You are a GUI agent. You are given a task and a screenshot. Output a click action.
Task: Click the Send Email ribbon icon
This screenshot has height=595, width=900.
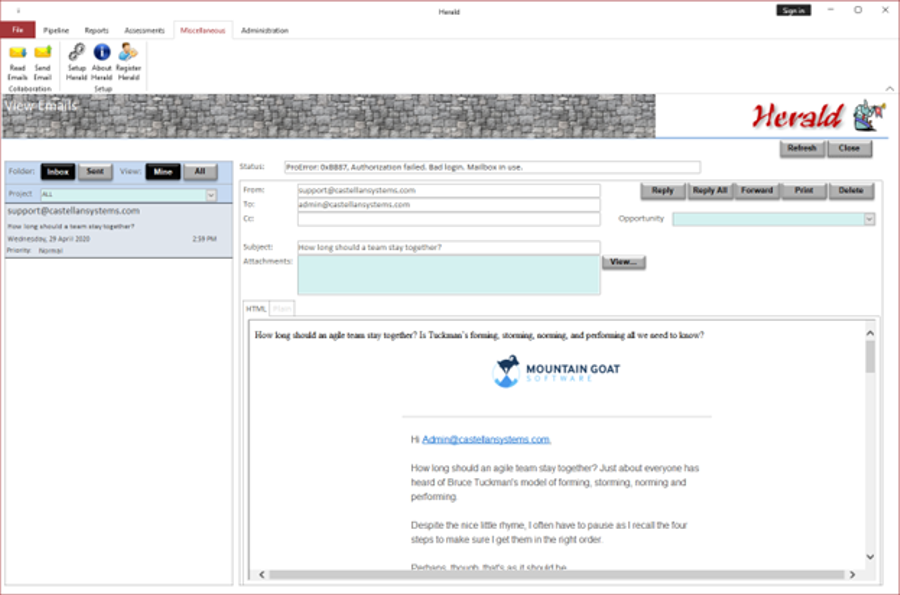point(42,63)
